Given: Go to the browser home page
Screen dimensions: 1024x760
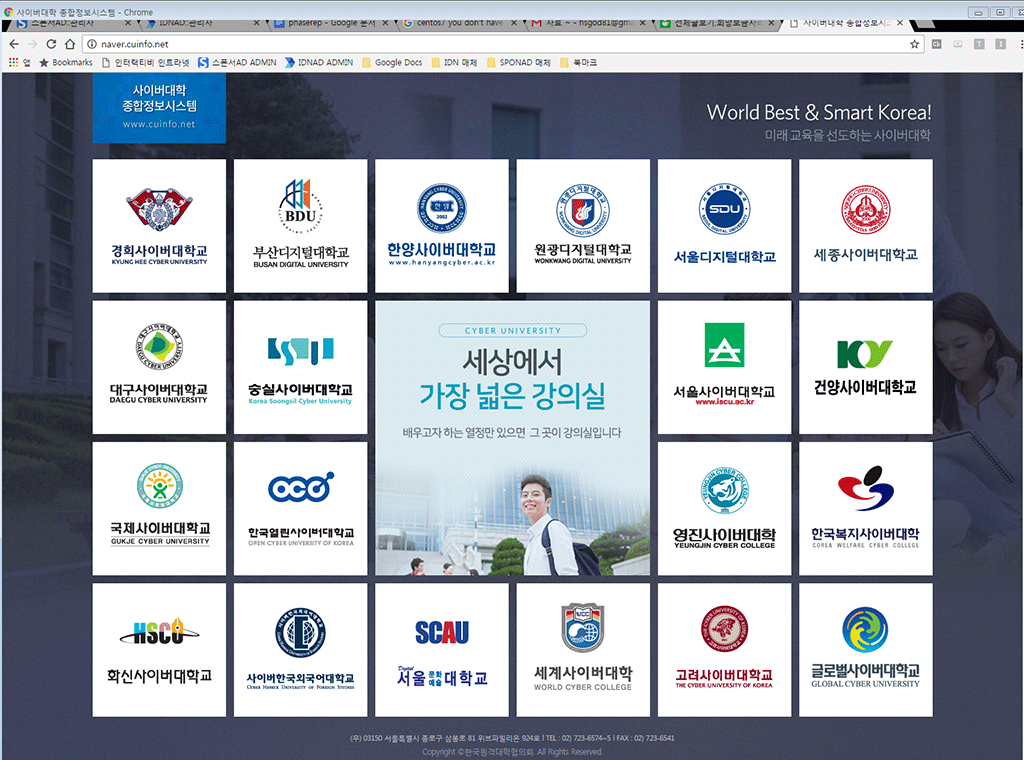Looking at the screenshot, I should (x=70, y=44).
